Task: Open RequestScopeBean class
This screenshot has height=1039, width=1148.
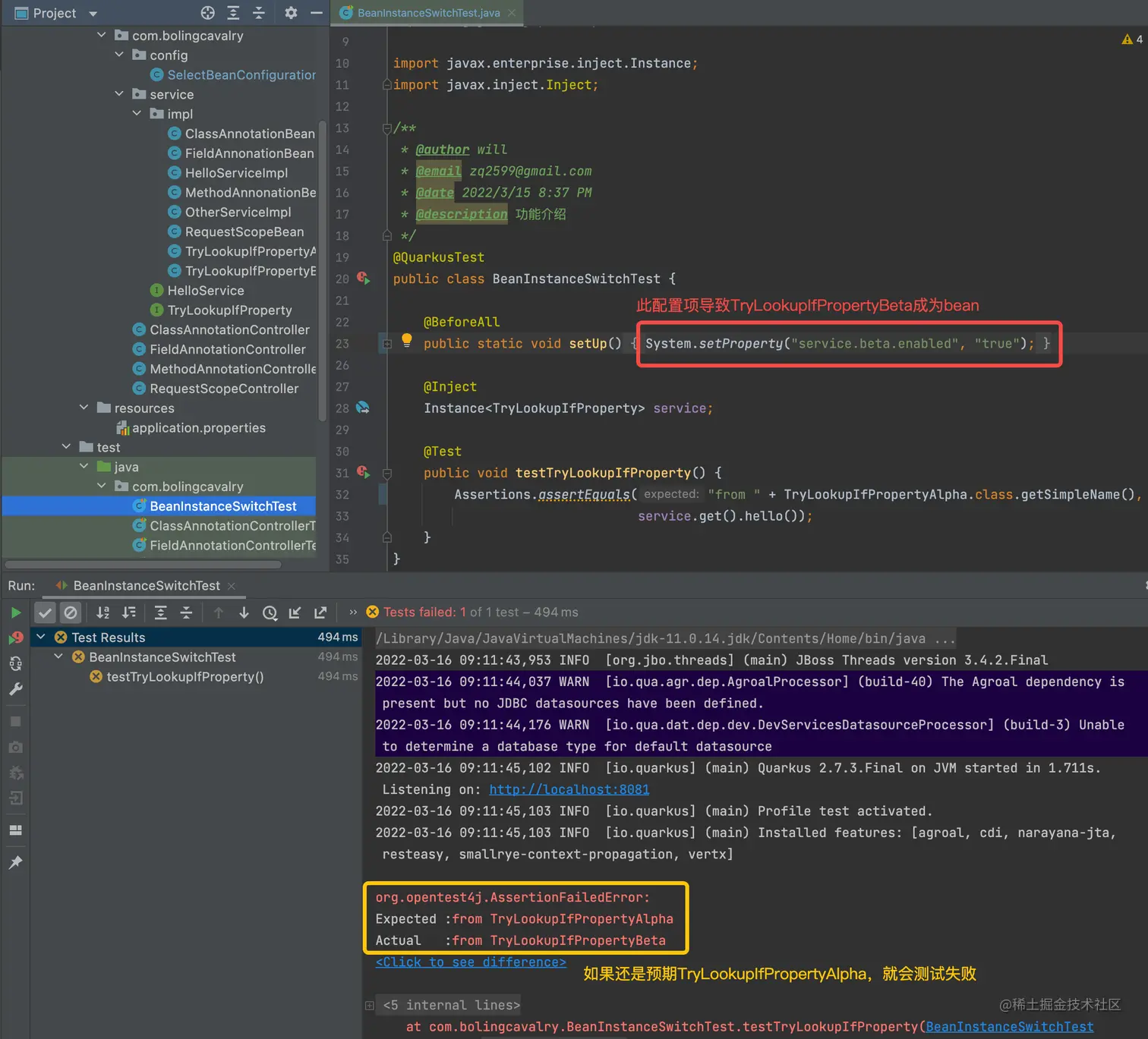Action: pyautogui.click(x=236, y=231)
